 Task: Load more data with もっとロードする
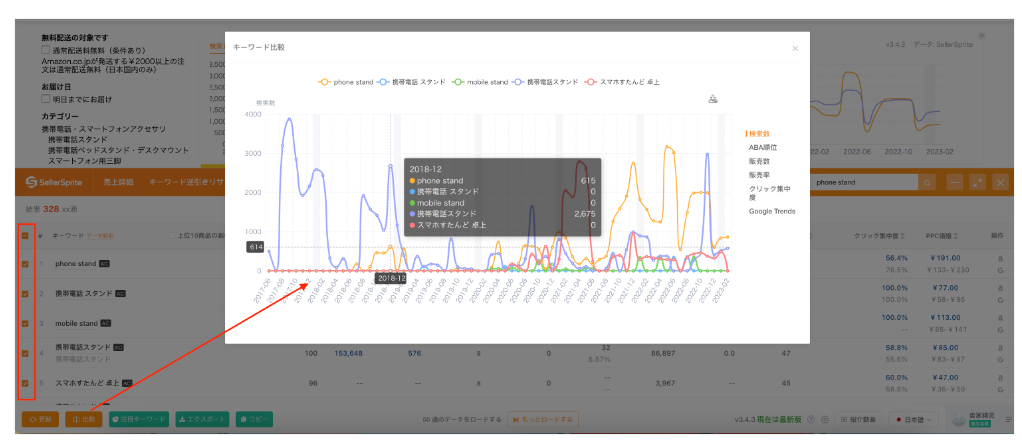click(541, 420)
